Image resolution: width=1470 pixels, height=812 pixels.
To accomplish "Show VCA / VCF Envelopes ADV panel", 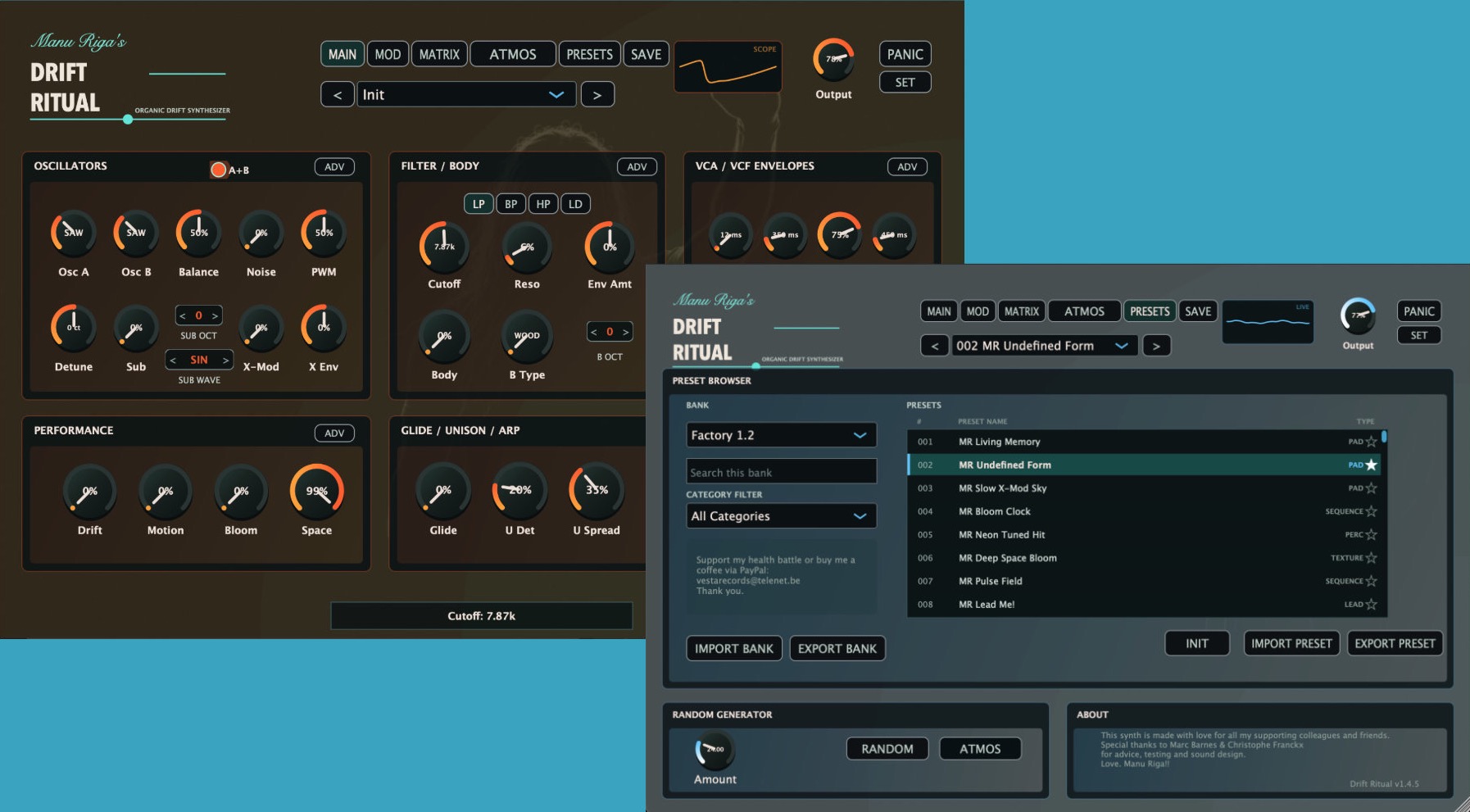I will [907, 167].
